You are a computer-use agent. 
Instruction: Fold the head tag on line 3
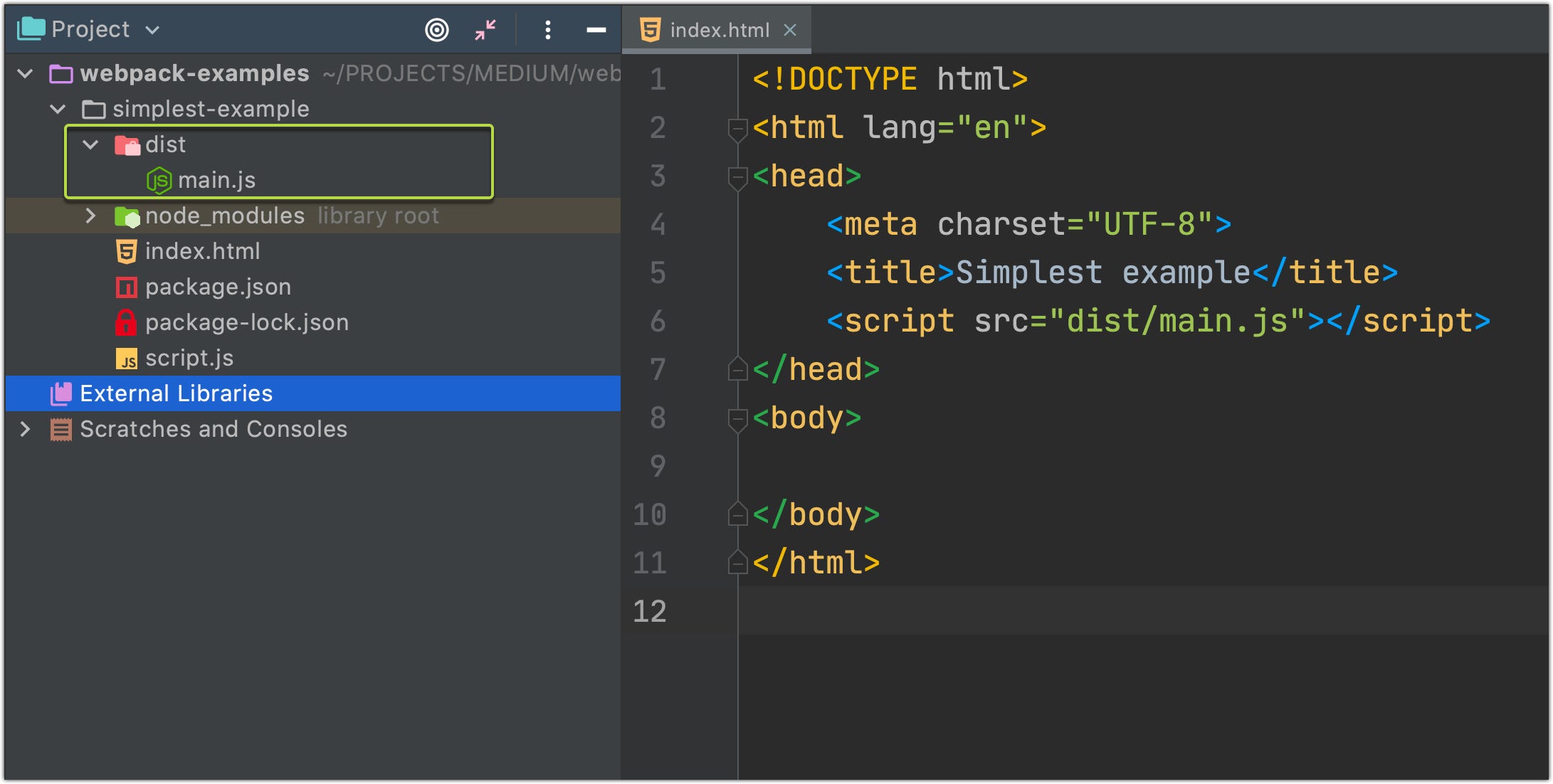point(737,176)
